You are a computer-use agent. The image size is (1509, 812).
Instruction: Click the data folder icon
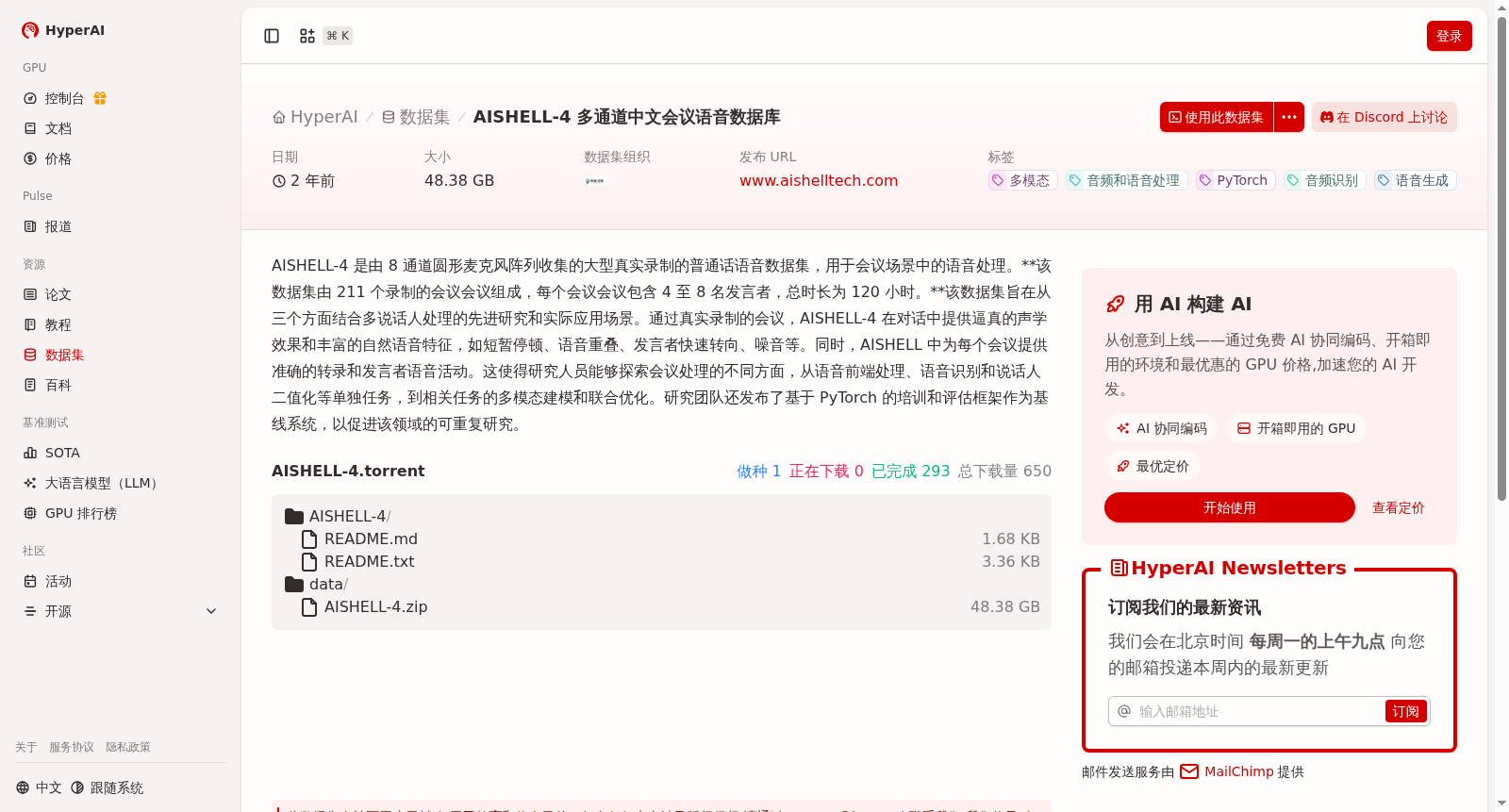click(x=294, y=584)
